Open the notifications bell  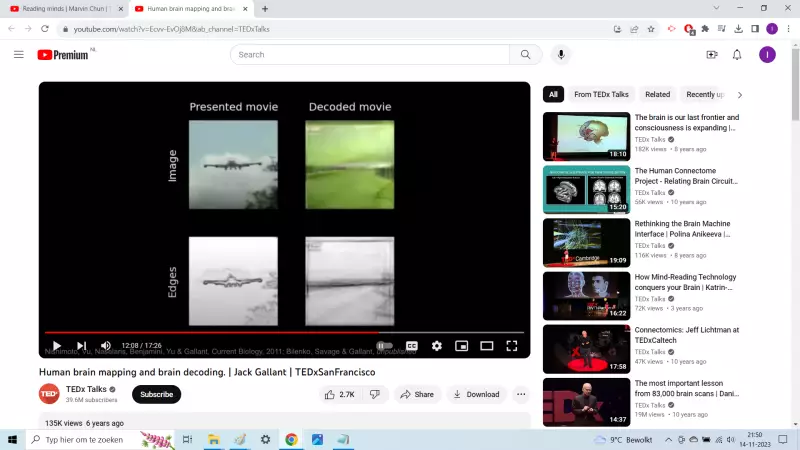coord(737,54)
